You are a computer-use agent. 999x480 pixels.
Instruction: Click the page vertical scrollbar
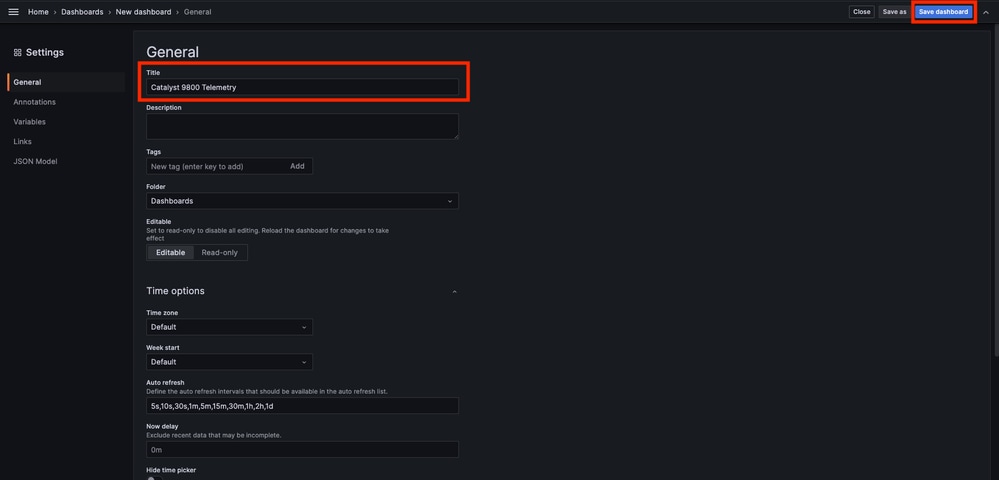point(995,191)
